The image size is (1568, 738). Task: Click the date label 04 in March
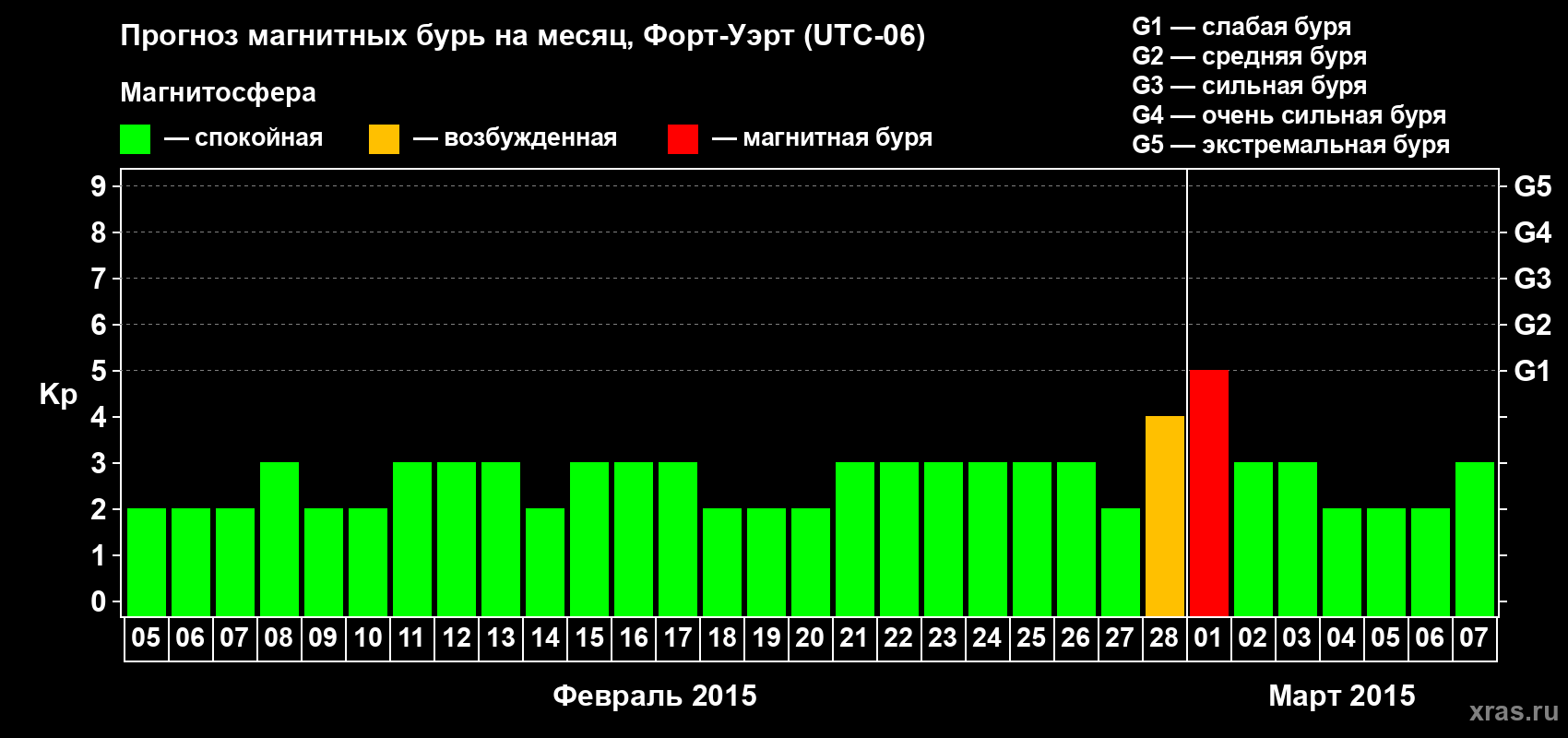coord(1341,637)
